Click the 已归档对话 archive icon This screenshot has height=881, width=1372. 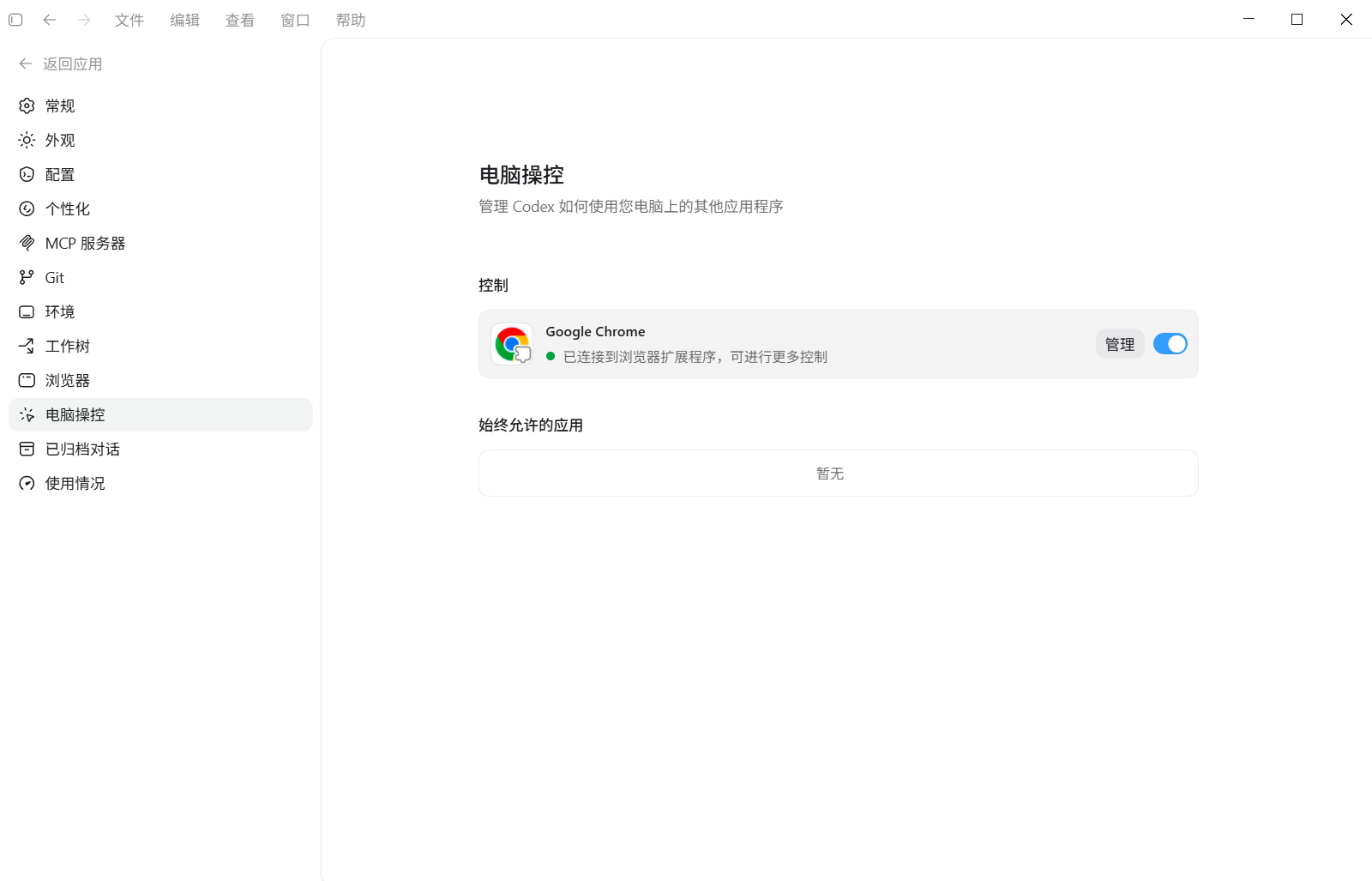27,449
